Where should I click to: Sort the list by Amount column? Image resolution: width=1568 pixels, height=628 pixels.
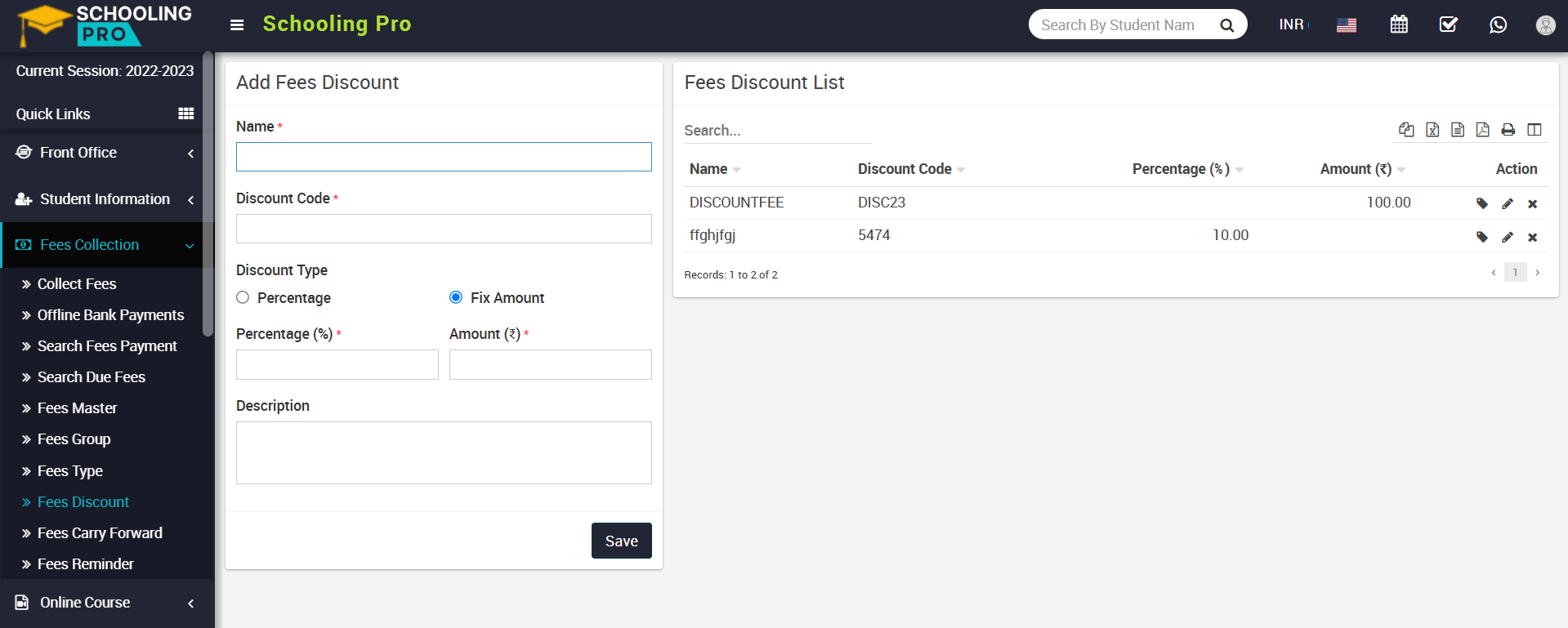coord(1363,169)
